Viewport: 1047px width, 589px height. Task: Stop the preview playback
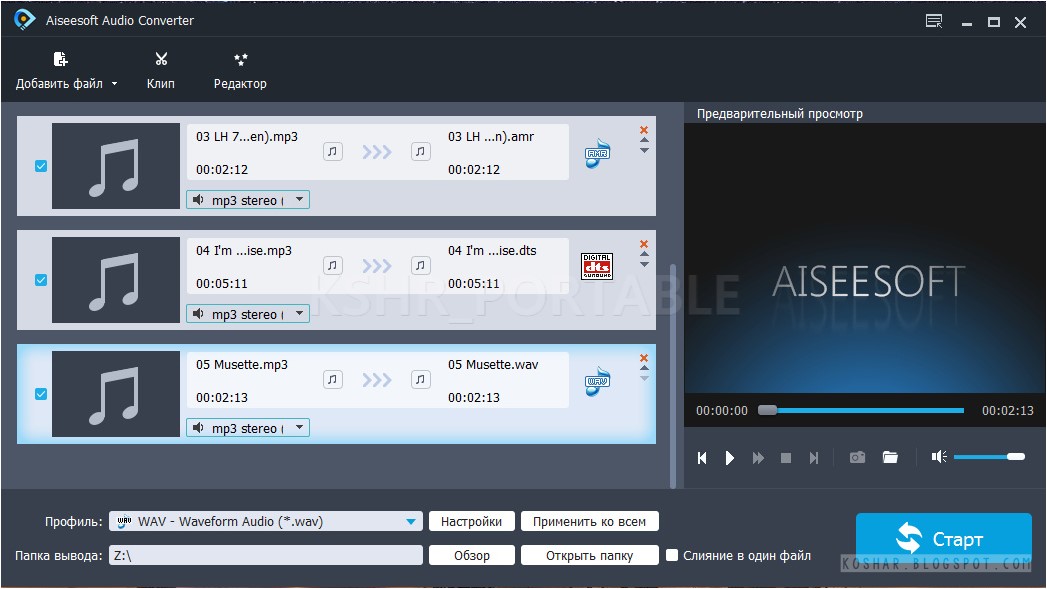tap(786, 457)
